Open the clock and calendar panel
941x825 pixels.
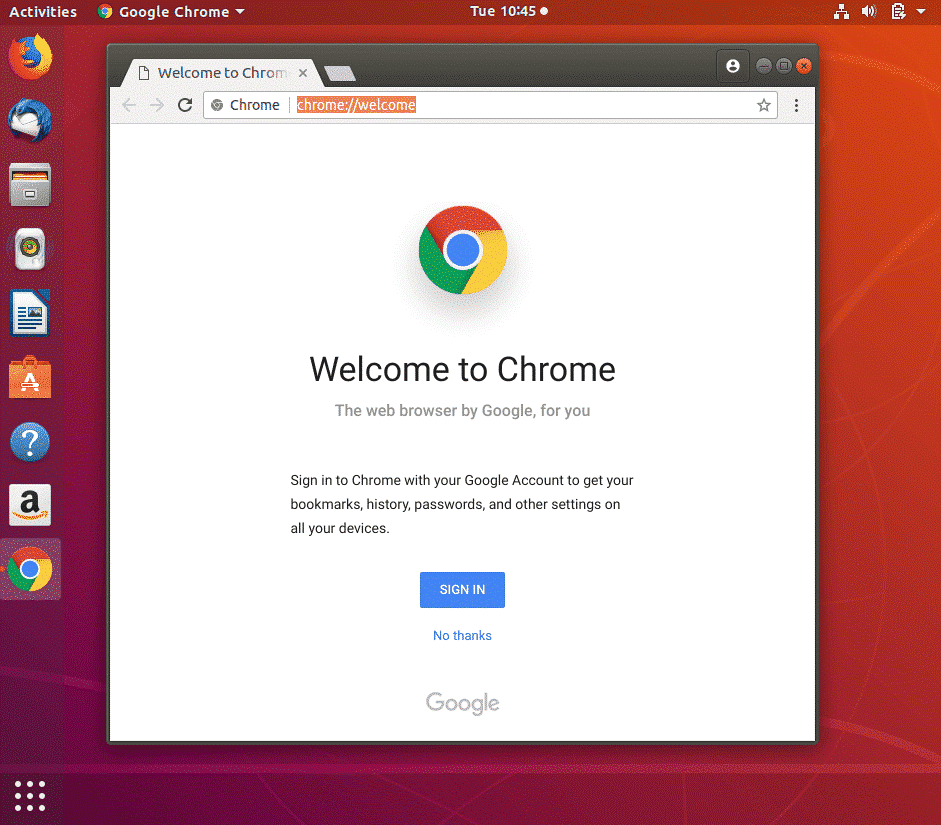pos(509,11)
